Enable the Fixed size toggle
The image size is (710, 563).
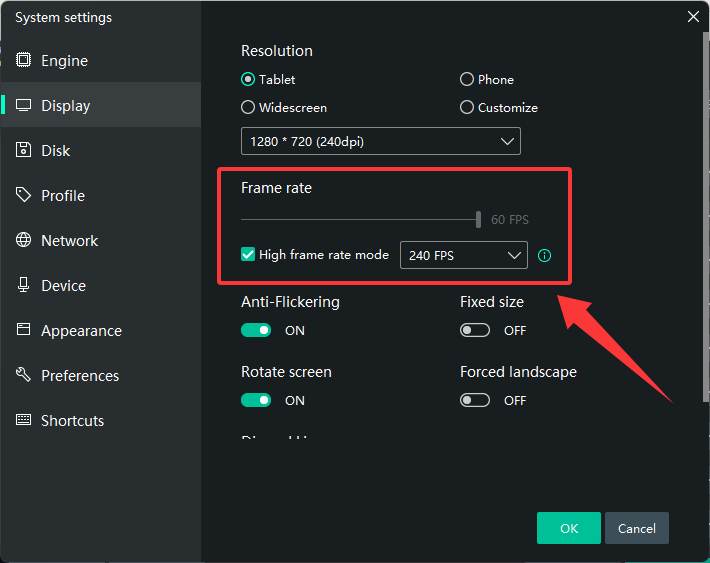[x=475, y=330]
